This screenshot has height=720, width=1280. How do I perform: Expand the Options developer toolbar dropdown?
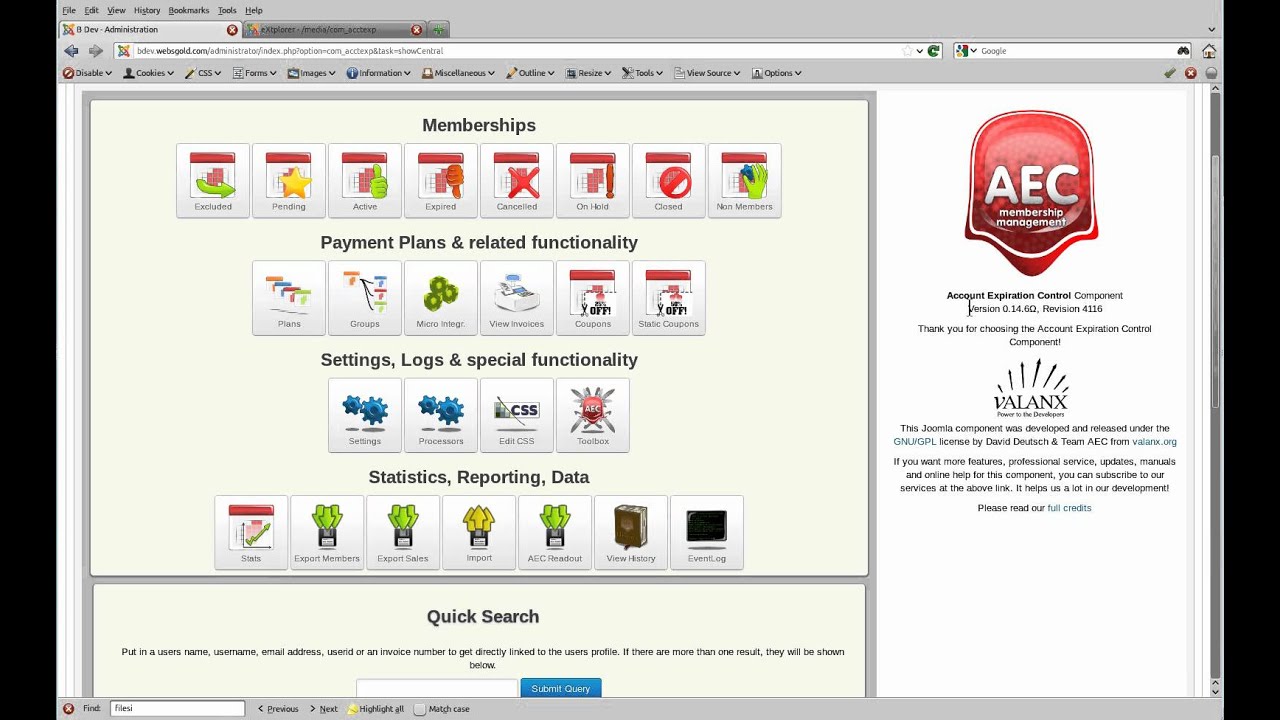777,73
